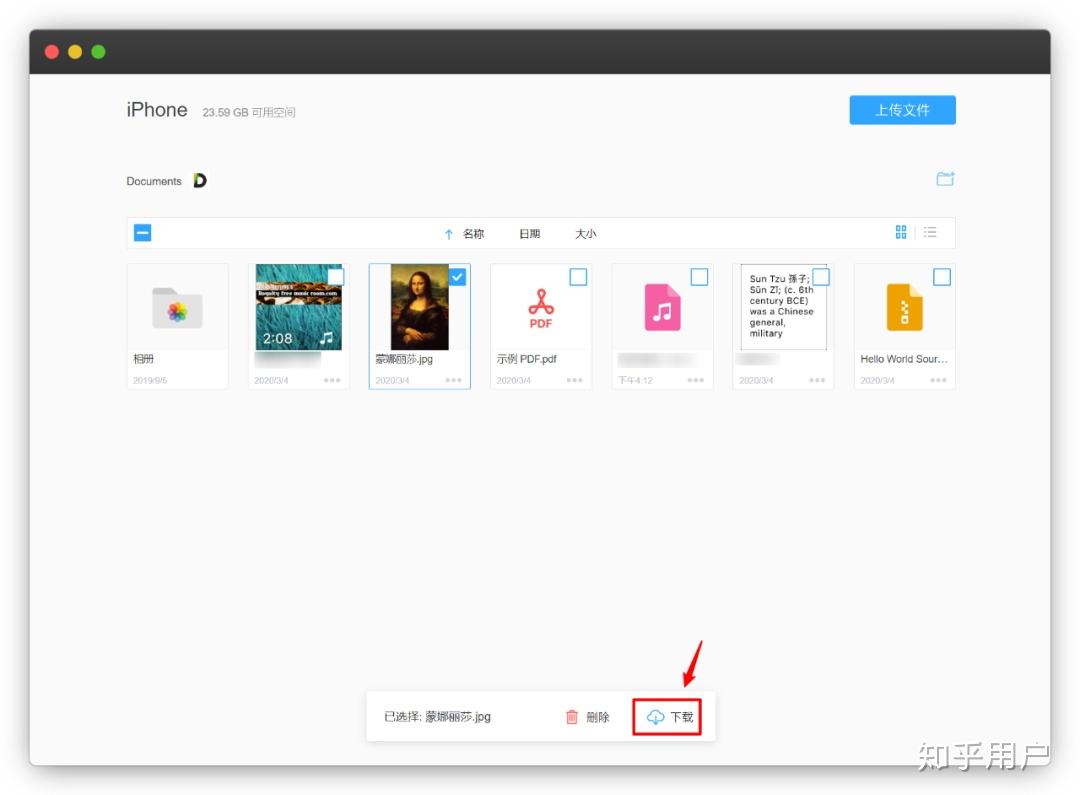Screen dimensions: 1080x795
Task: Close the window with the red button
Action: tap(52, 52)
